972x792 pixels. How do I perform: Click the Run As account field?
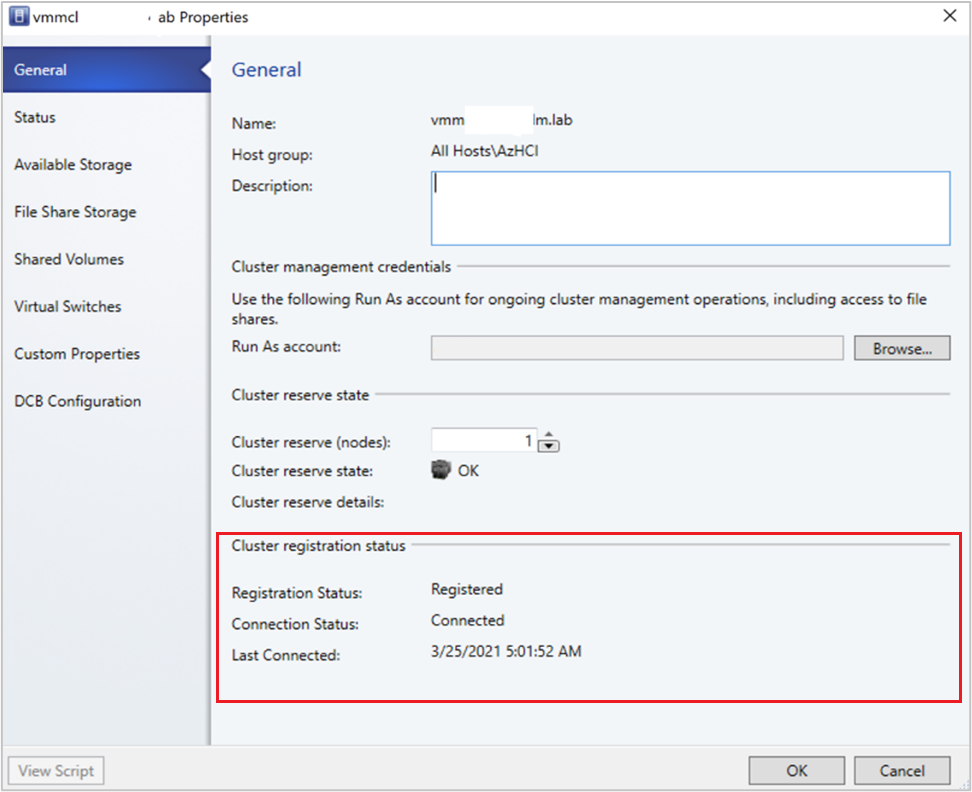point(635,347)
